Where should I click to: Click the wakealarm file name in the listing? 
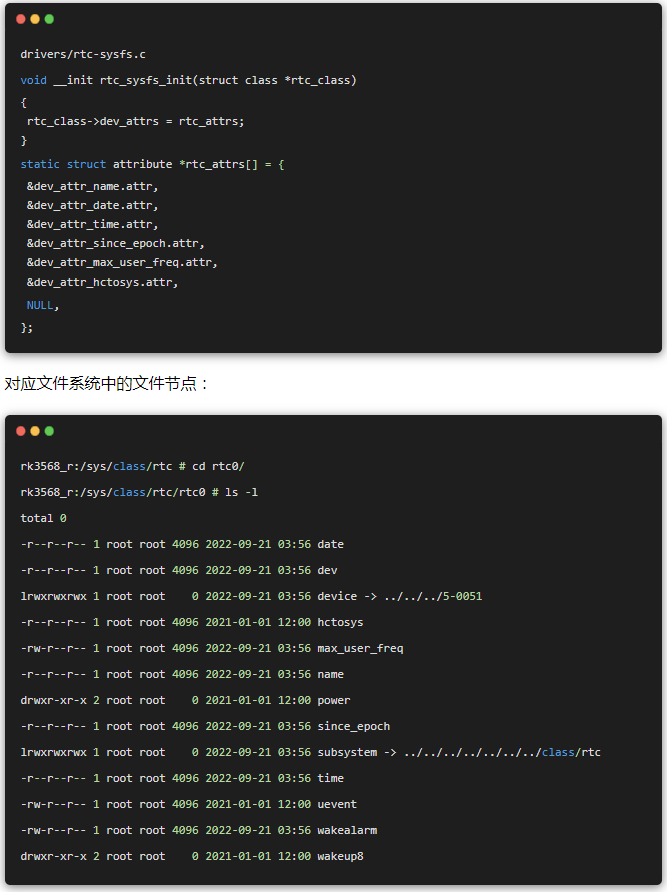pos(347,830)
